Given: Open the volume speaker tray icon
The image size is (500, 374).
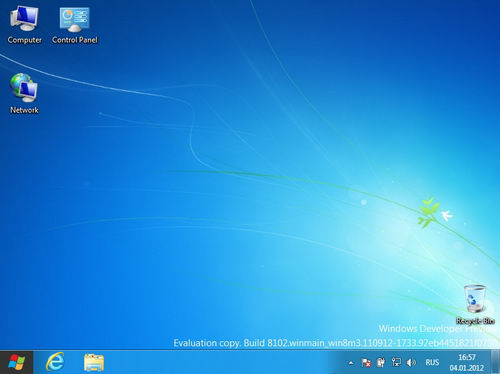Looking at the screenshot, I should pyautogui.click(x=411, y=362).
